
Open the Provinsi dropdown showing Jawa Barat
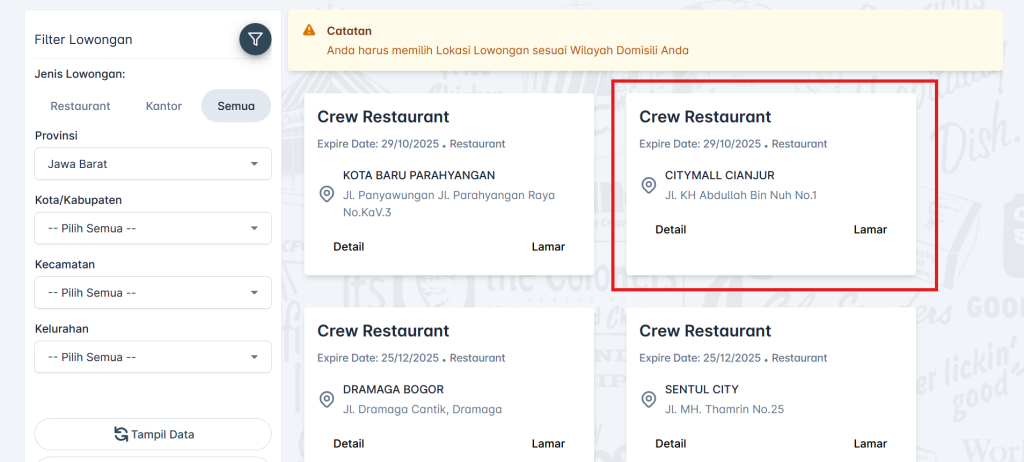(x=153, y=164)
